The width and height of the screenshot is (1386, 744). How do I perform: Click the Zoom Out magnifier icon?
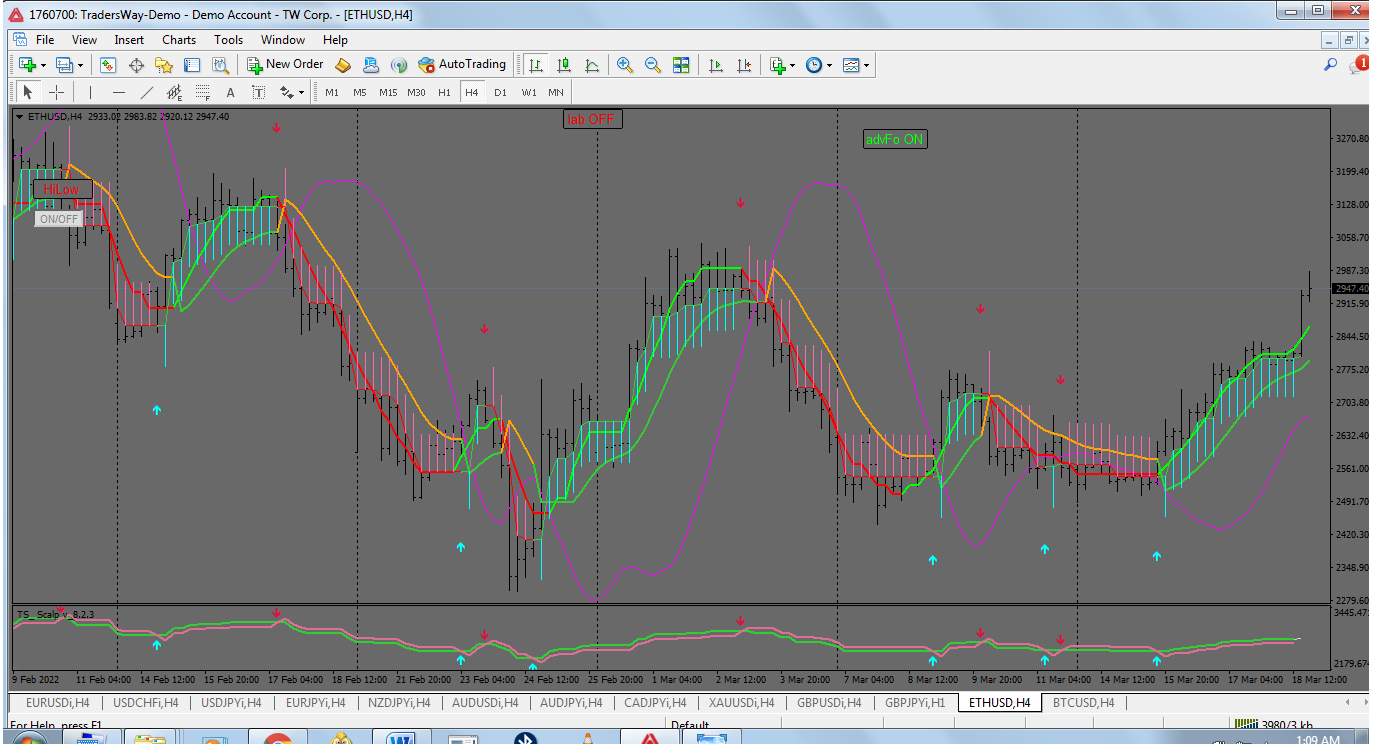pyautogui.click(x=653, y=65)
